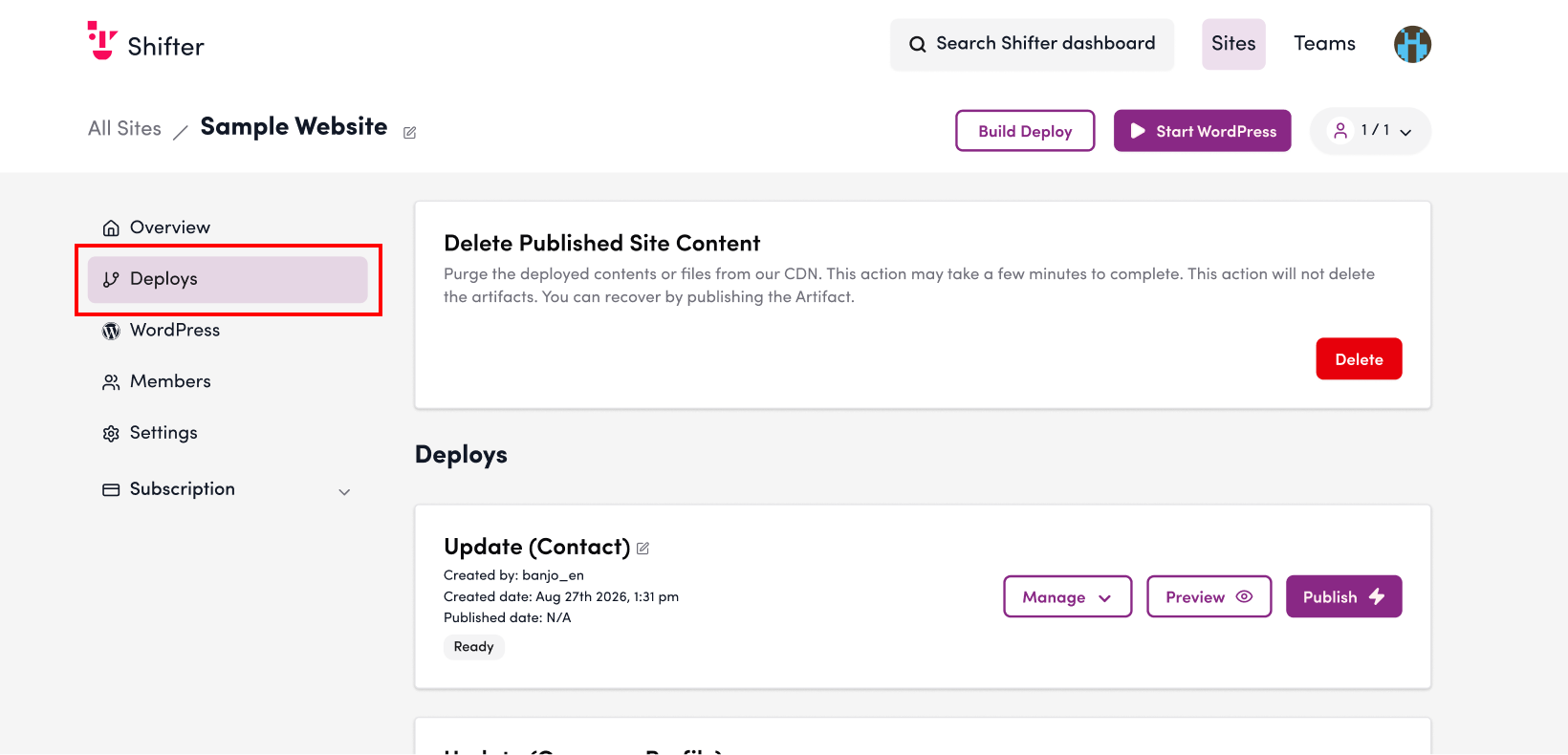Image resolution: width=1568 pixels, height=755 pixels.
Task: Open Overview in the sidebar
Action: click(x=228, y=227)
